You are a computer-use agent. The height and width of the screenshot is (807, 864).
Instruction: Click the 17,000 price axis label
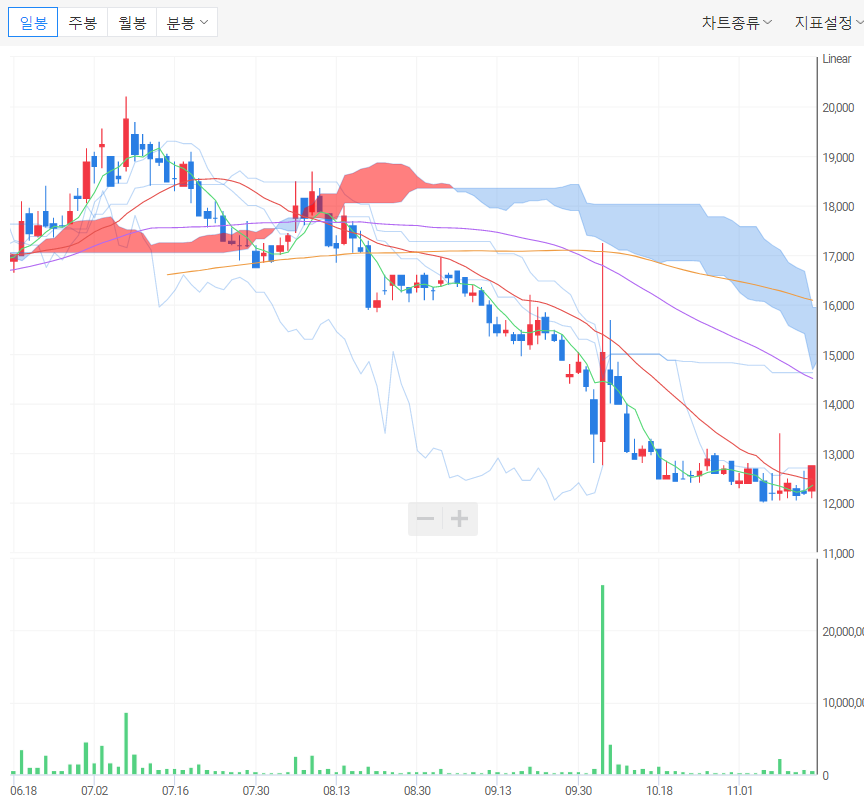(838, 256)
